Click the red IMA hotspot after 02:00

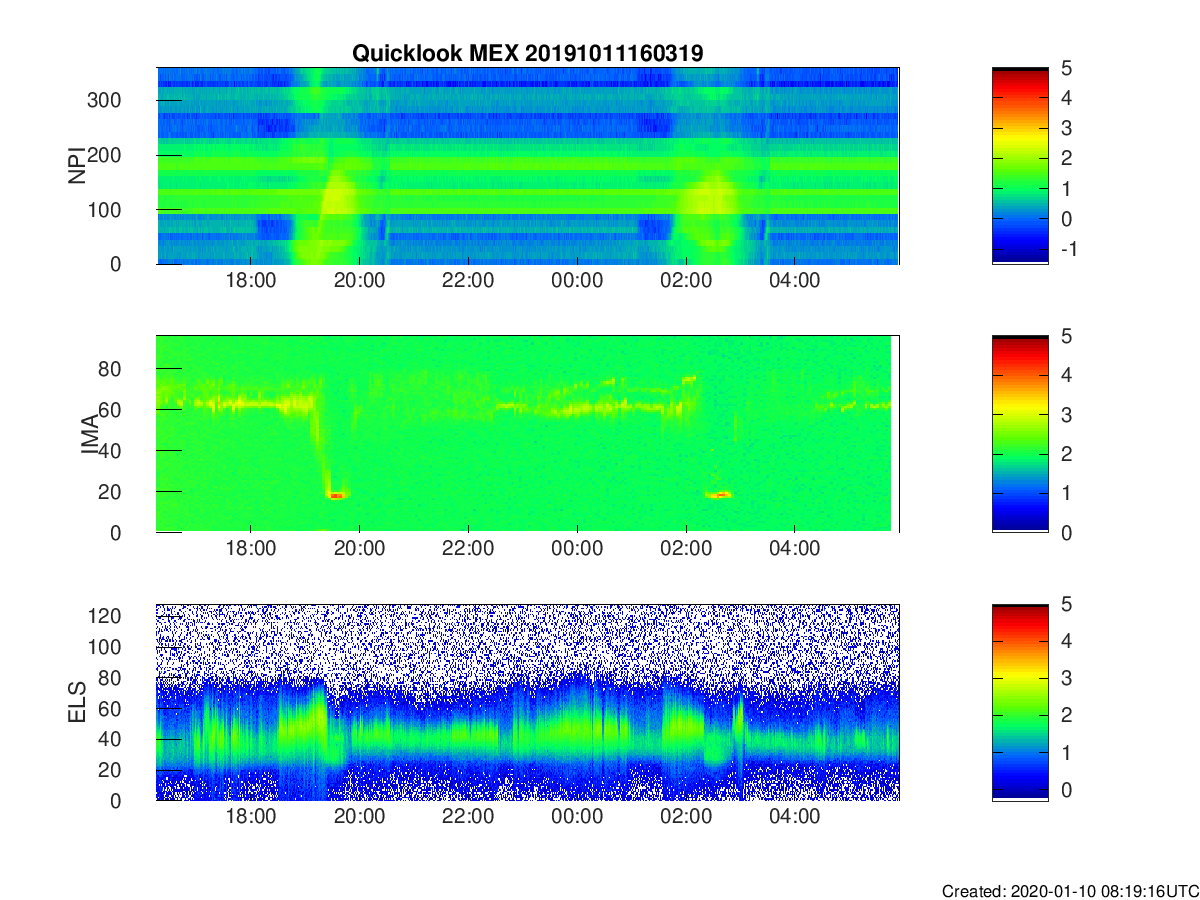click(x=718, y=494)
